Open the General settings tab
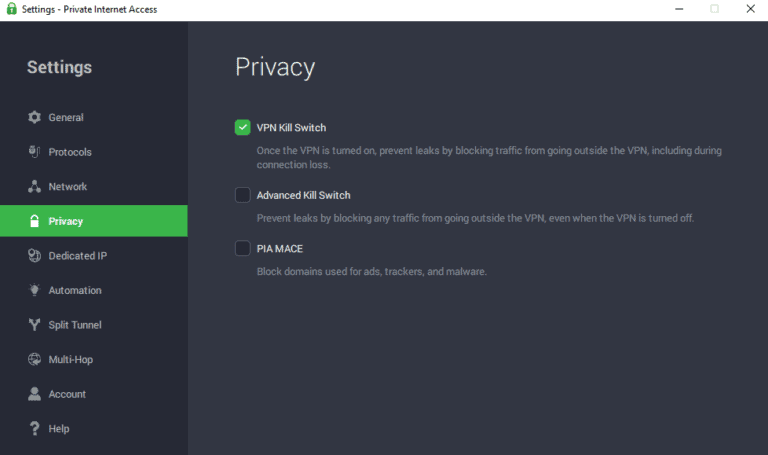768x455 pixels. click(66, 118)
